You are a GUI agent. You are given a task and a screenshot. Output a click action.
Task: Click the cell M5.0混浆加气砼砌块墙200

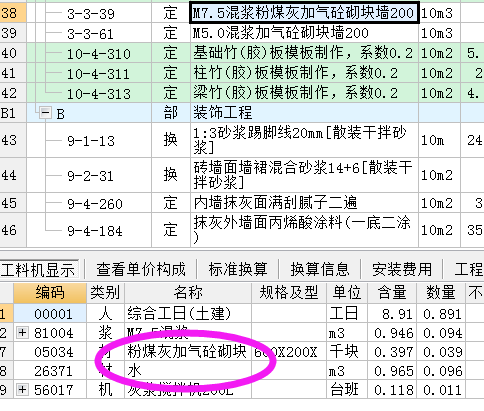point(304,33)
